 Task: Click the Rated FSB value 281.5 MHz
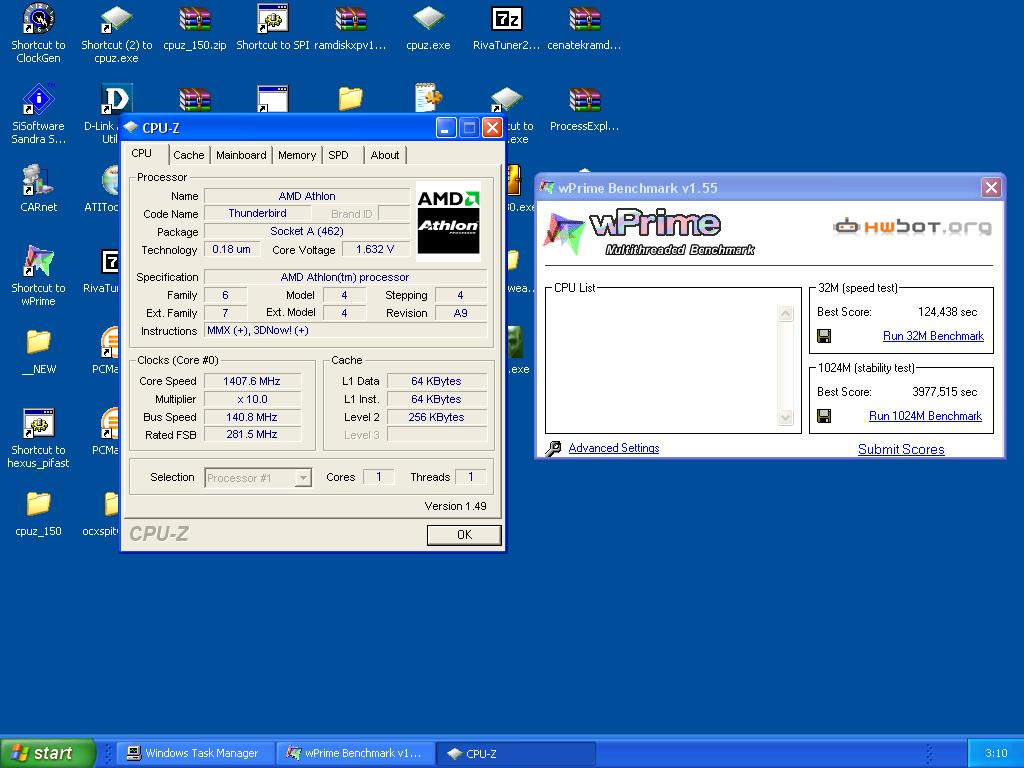coord(252,434)
